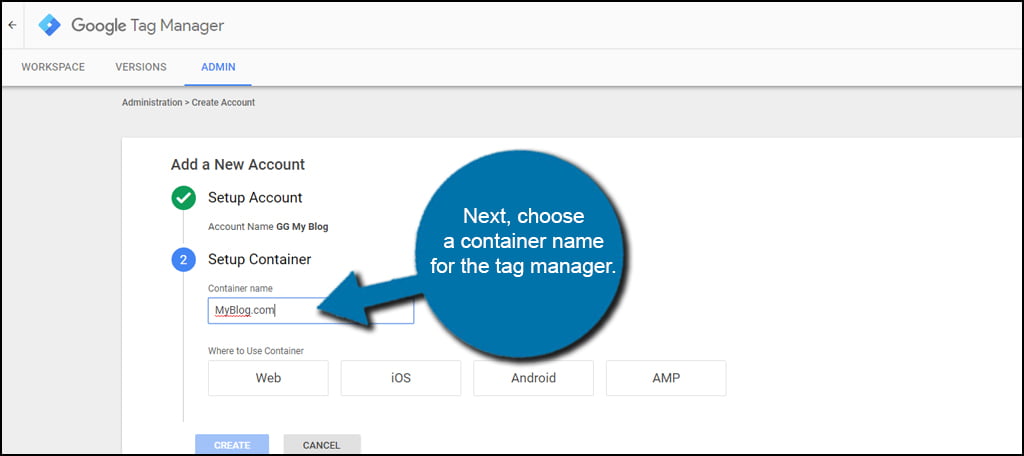Choose AMP as container platform

[x=666, y=378]
